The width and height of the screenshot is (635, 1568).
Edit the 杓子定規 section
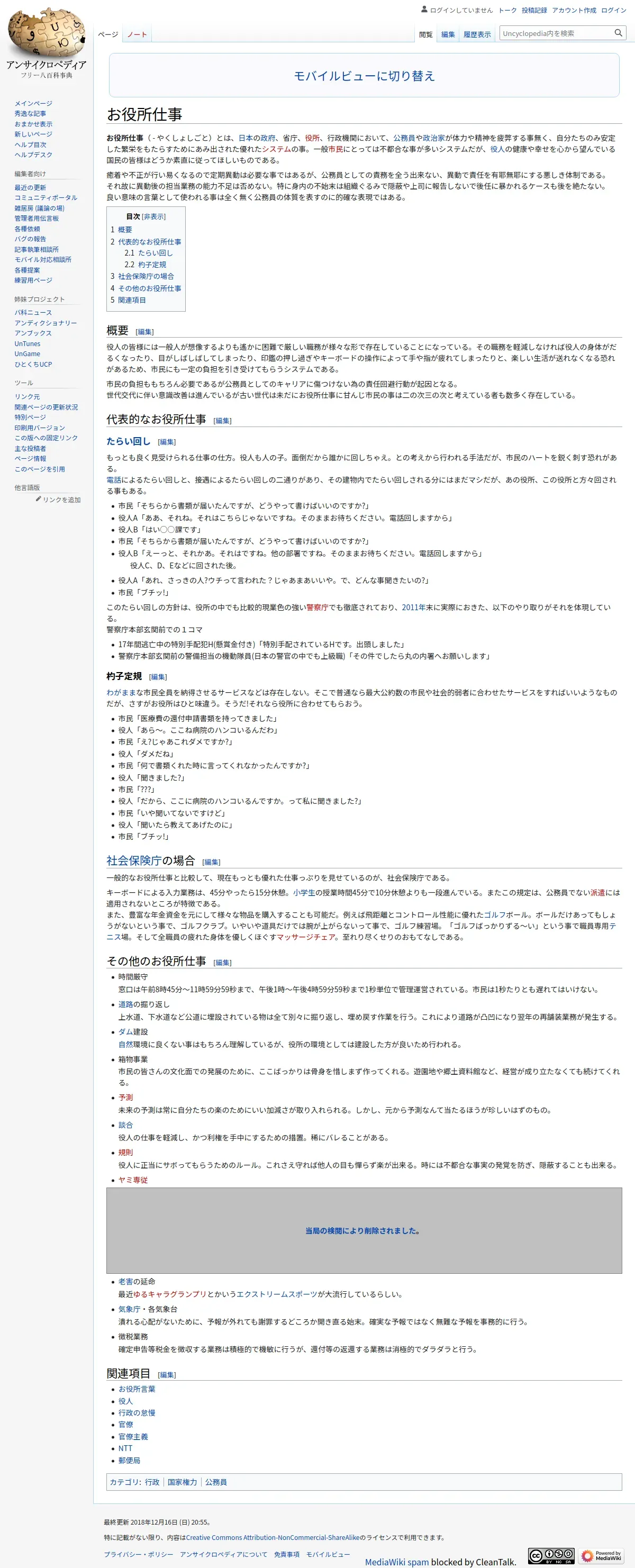point(158,677)
